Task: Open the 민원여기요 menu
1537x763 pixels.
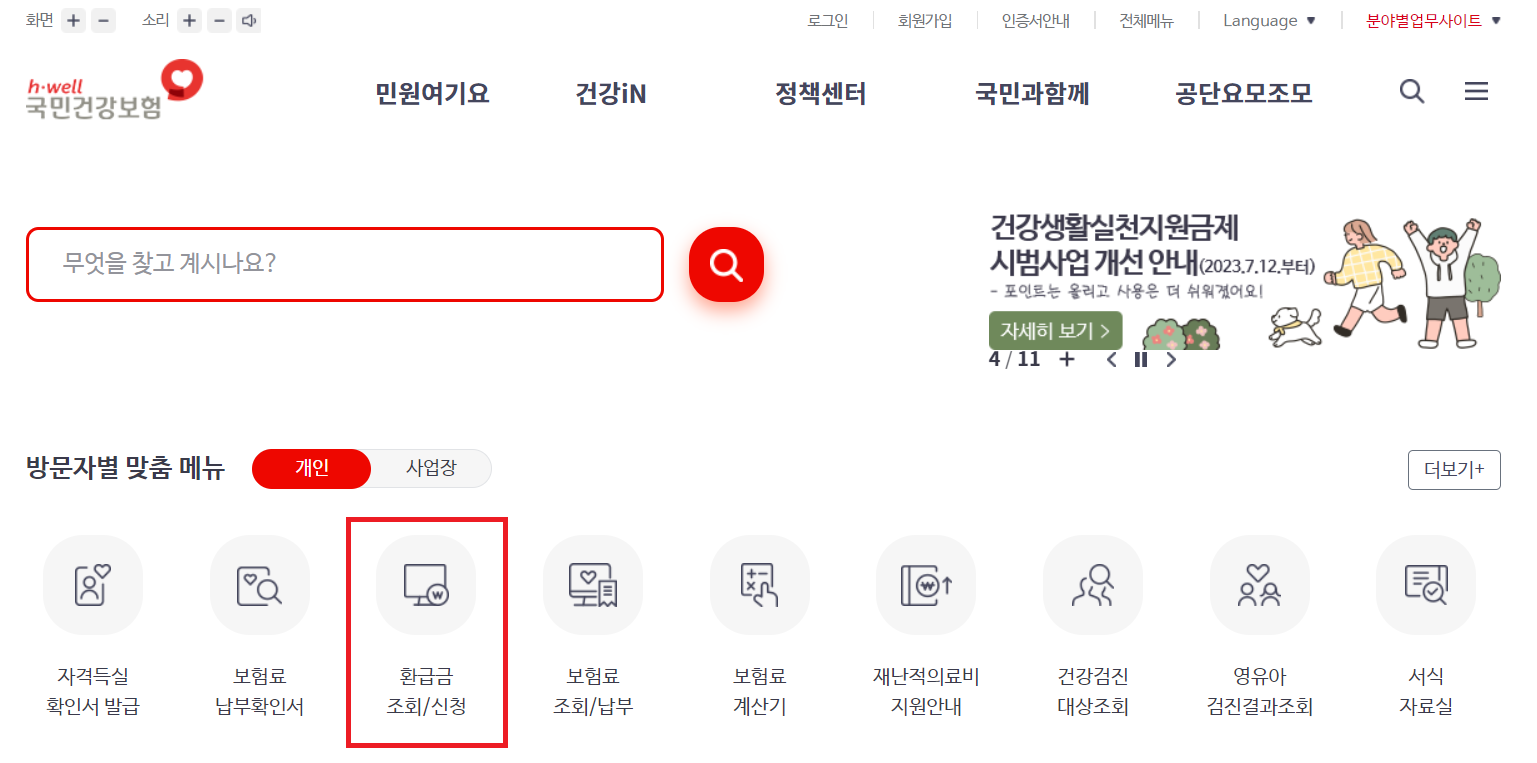Action: [x=430, y=93]
